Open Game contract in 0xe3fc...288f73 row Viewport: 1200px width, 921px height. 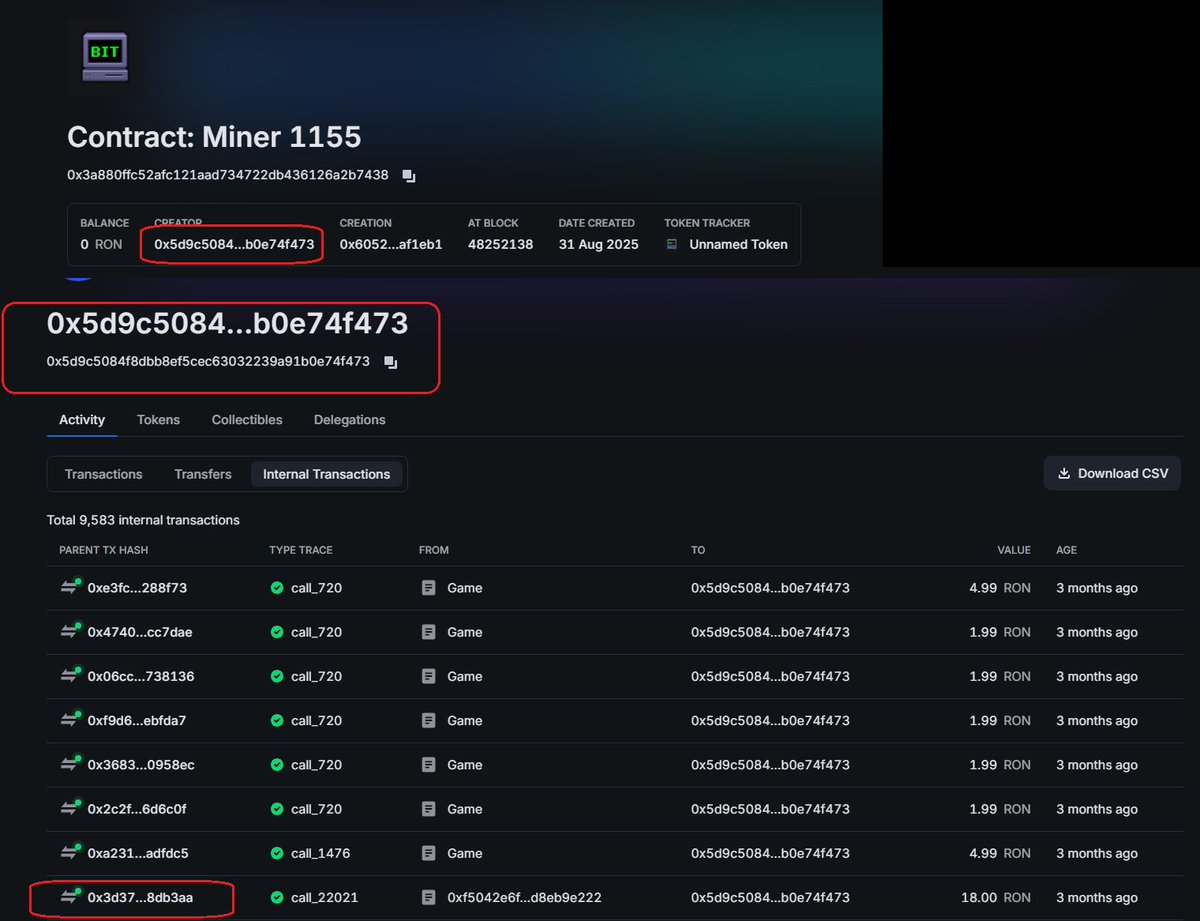(x=465, y=588)
